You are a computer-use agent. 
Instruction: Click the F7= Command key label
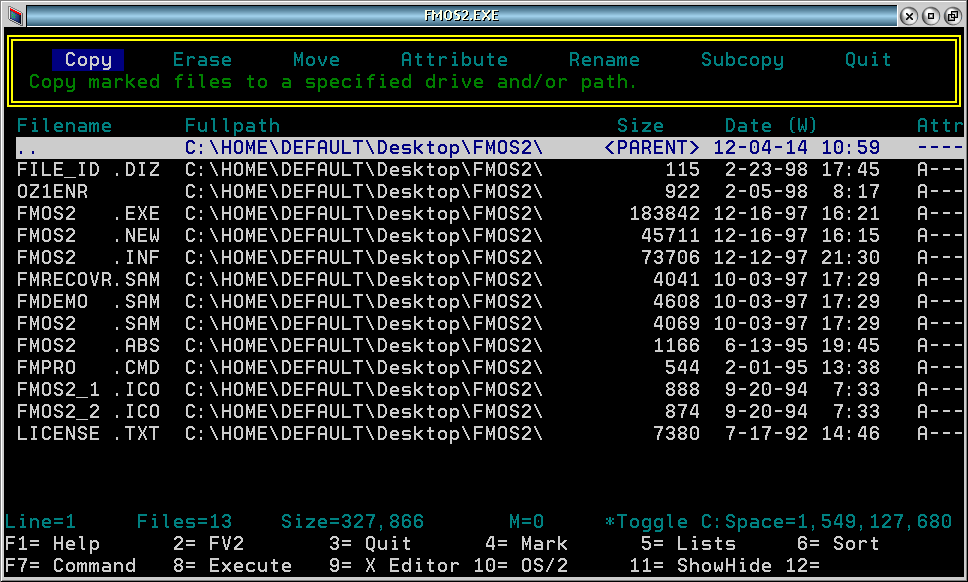pos(70,566)
